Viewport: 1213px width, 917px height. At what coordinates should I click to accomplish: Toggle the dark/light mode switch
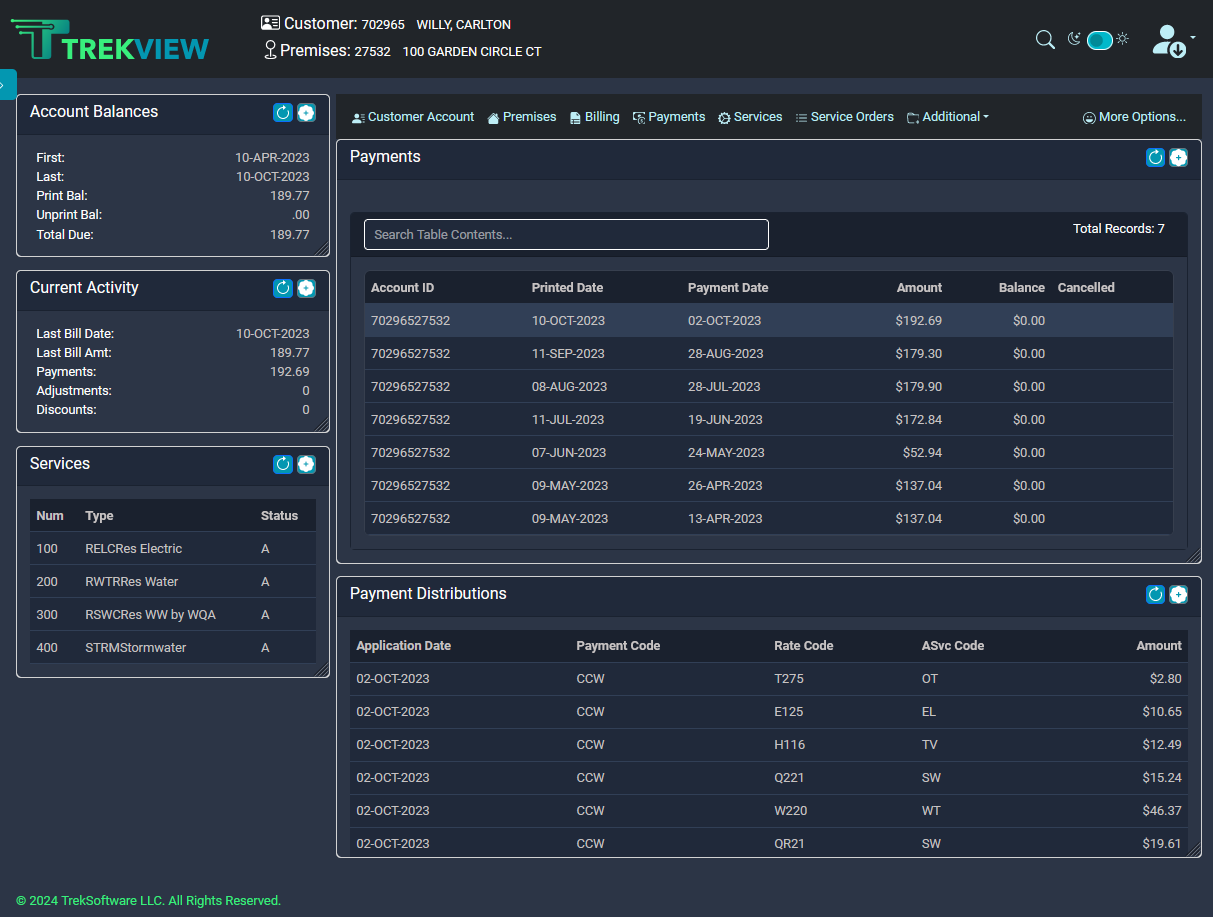pos(1099,40)
